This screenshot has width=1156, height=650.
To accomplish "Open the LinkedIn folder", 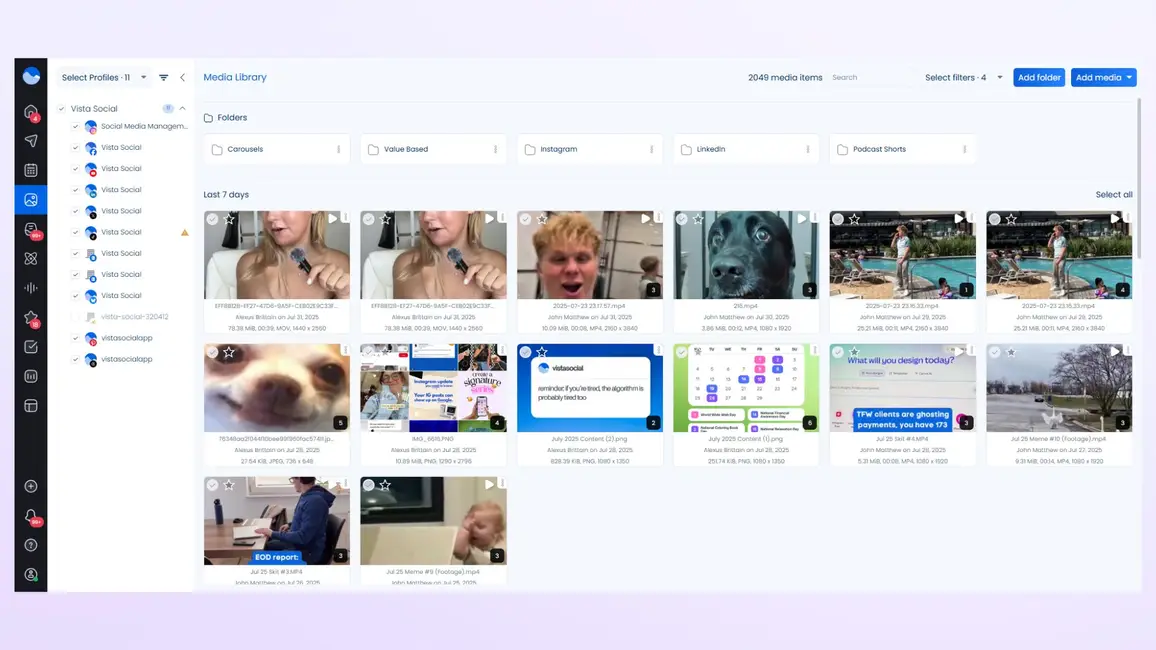I will [x=710, y=149].
